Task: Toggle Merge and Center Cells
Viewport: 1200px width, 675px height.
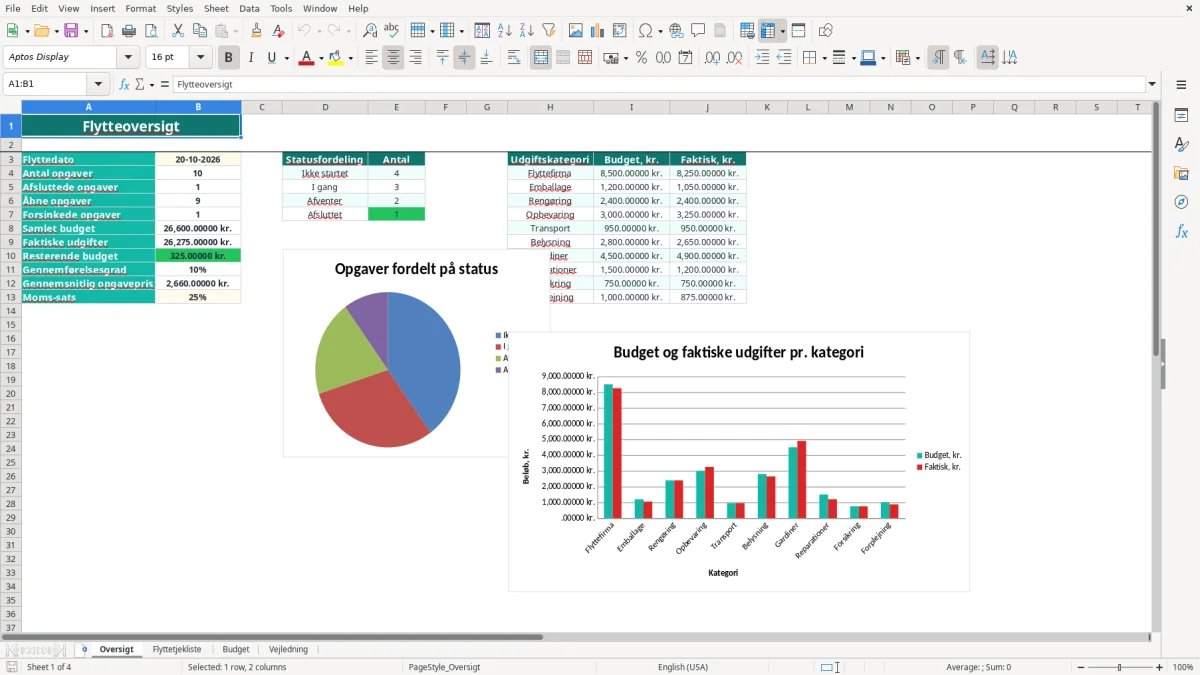Action: pyautogui.click(x=541, y=58)
